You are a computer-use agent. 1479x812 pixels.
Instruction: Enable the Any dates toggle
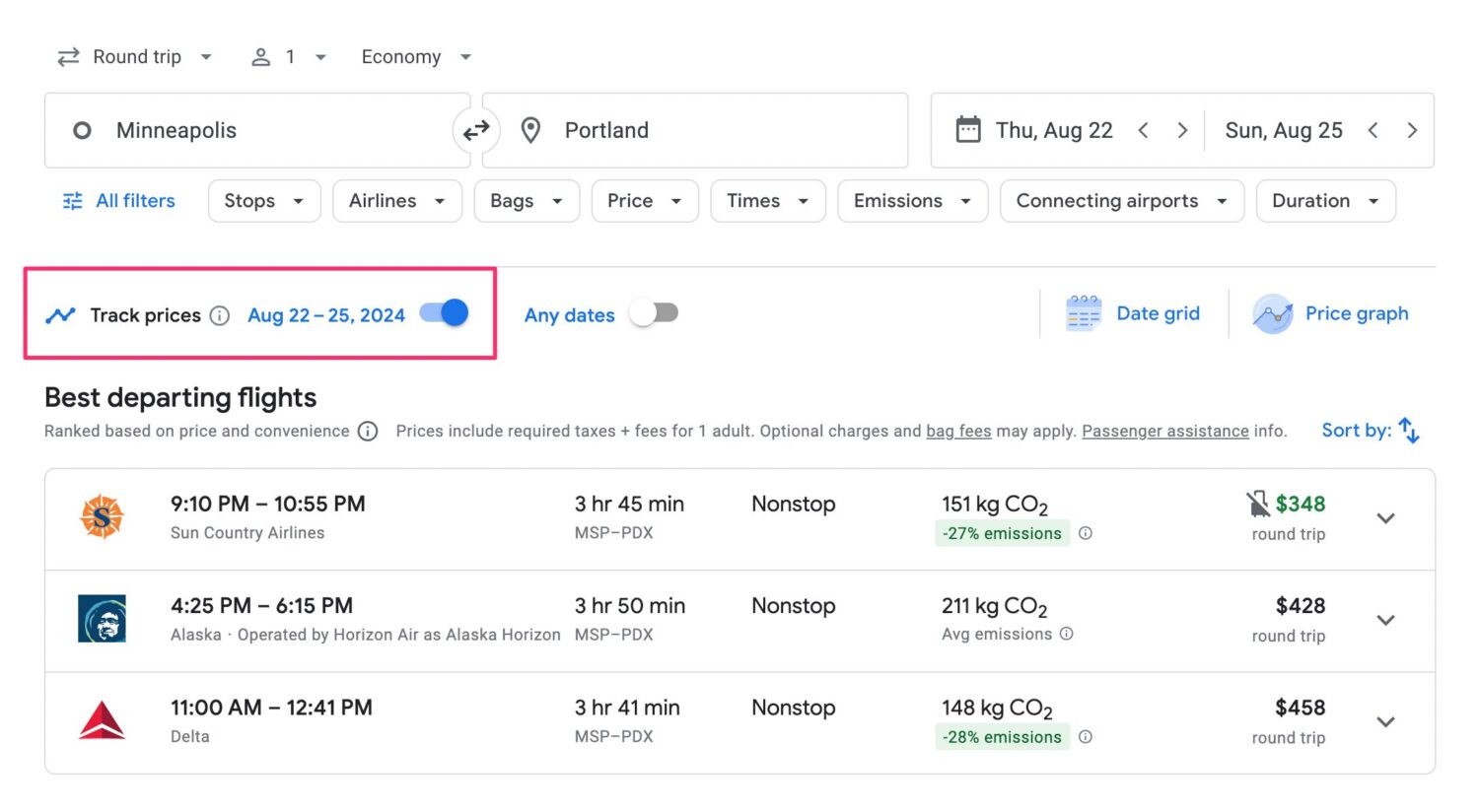point(654,312)
